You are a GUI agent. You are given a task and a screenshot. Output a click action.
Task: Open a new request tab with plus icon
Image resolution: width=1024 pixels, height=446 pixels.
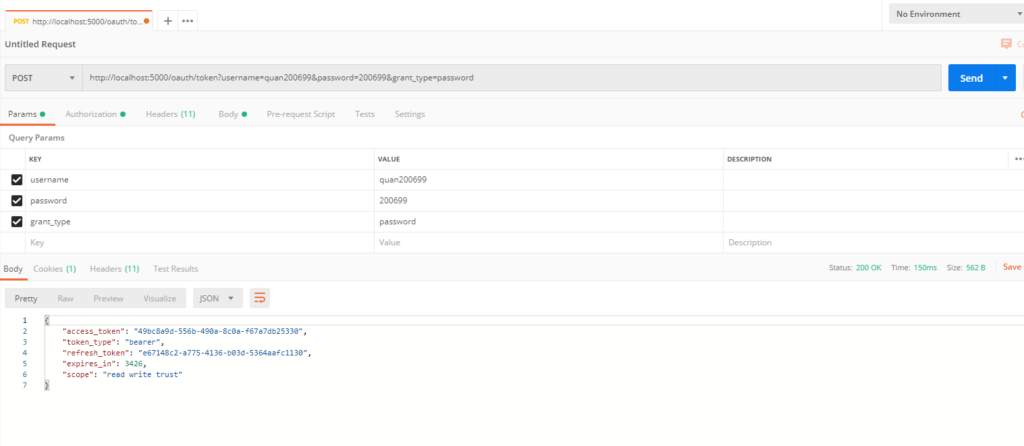(168, 21)
